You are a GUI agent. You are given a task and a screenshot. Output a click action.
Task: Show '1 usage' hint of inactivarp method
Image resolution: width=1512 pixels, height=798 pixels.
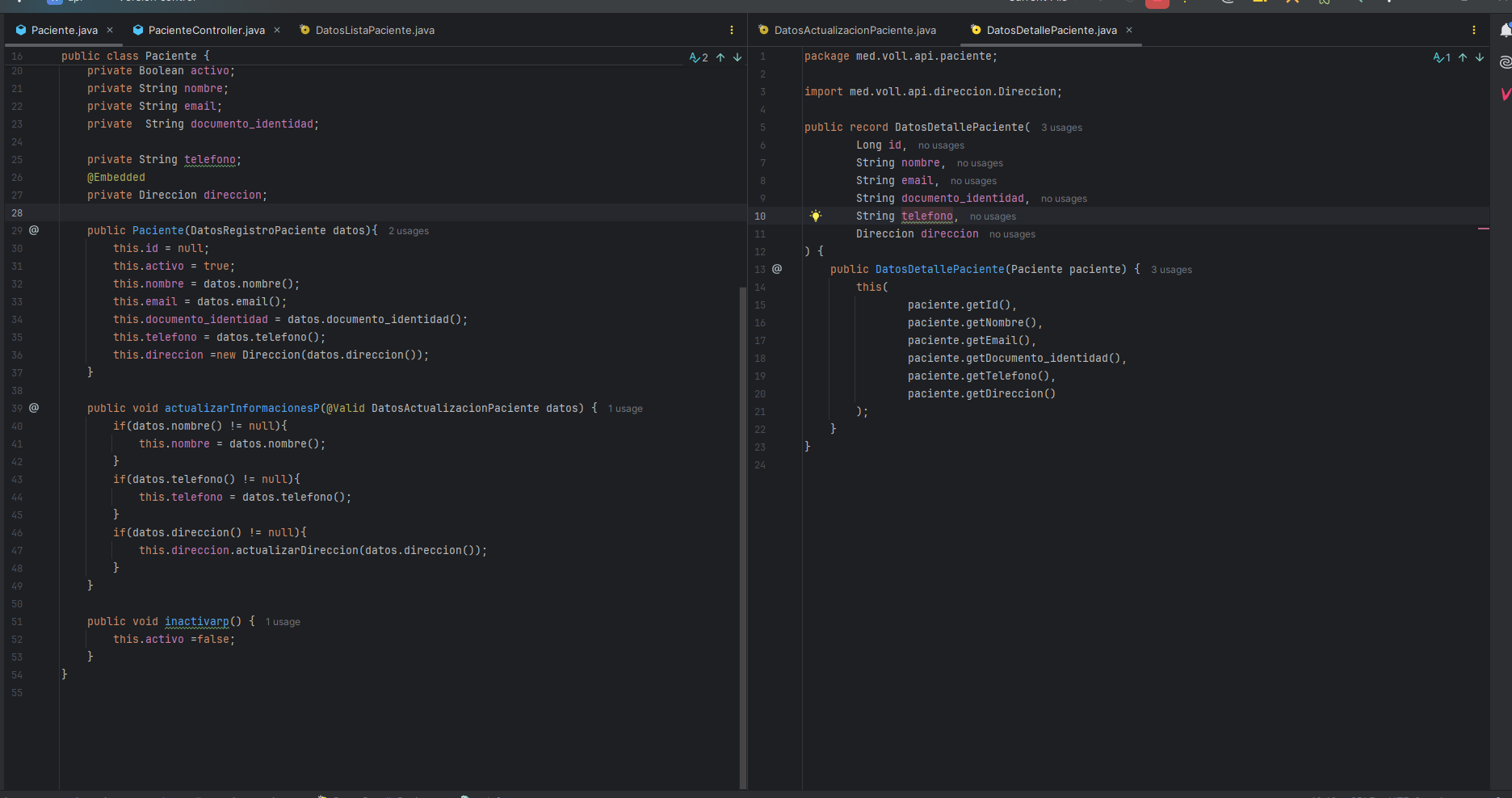[283, 622]
